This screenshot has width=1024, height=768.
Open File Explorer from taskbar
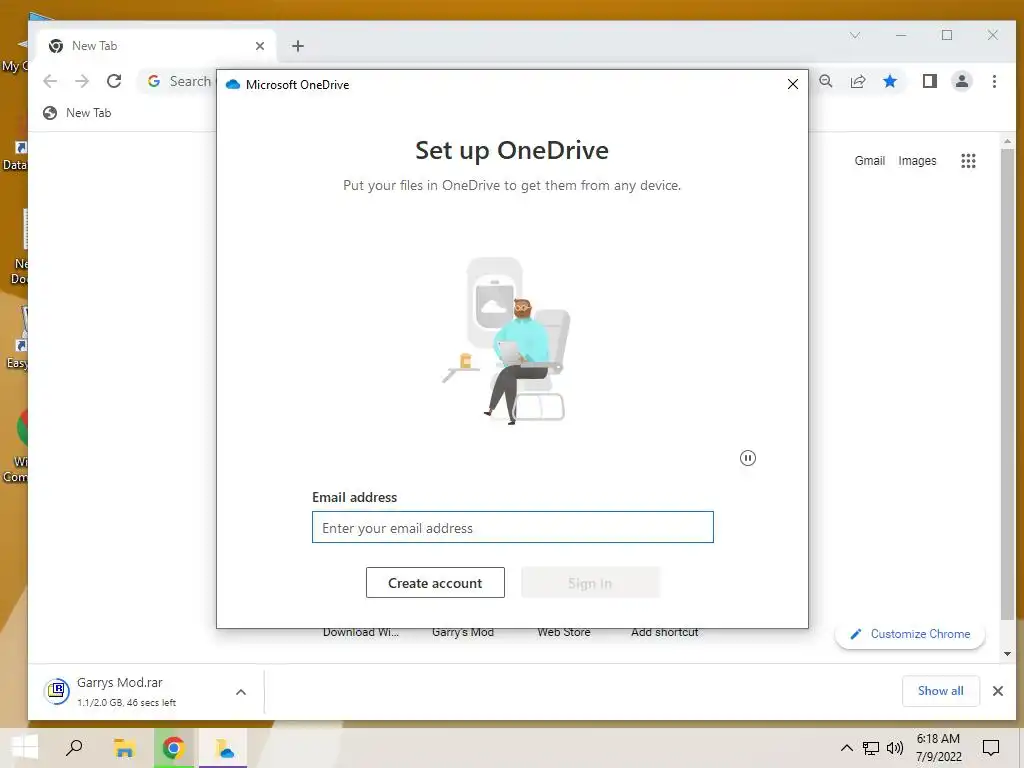coord(124,748)
